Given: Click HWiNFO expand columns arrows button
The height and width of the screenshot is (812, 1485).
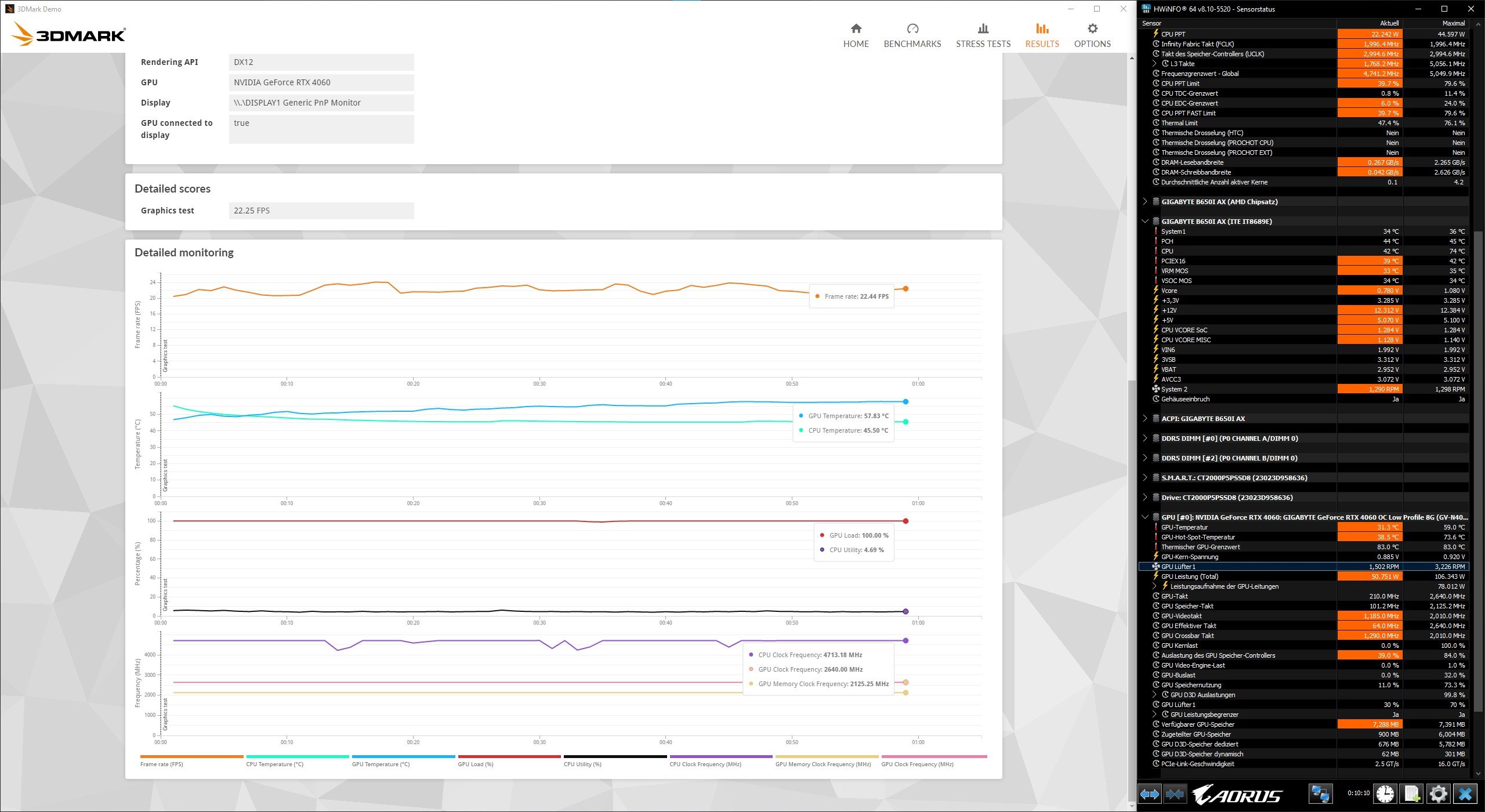Looking at the screenshot, I should [x=1149, y=794].
